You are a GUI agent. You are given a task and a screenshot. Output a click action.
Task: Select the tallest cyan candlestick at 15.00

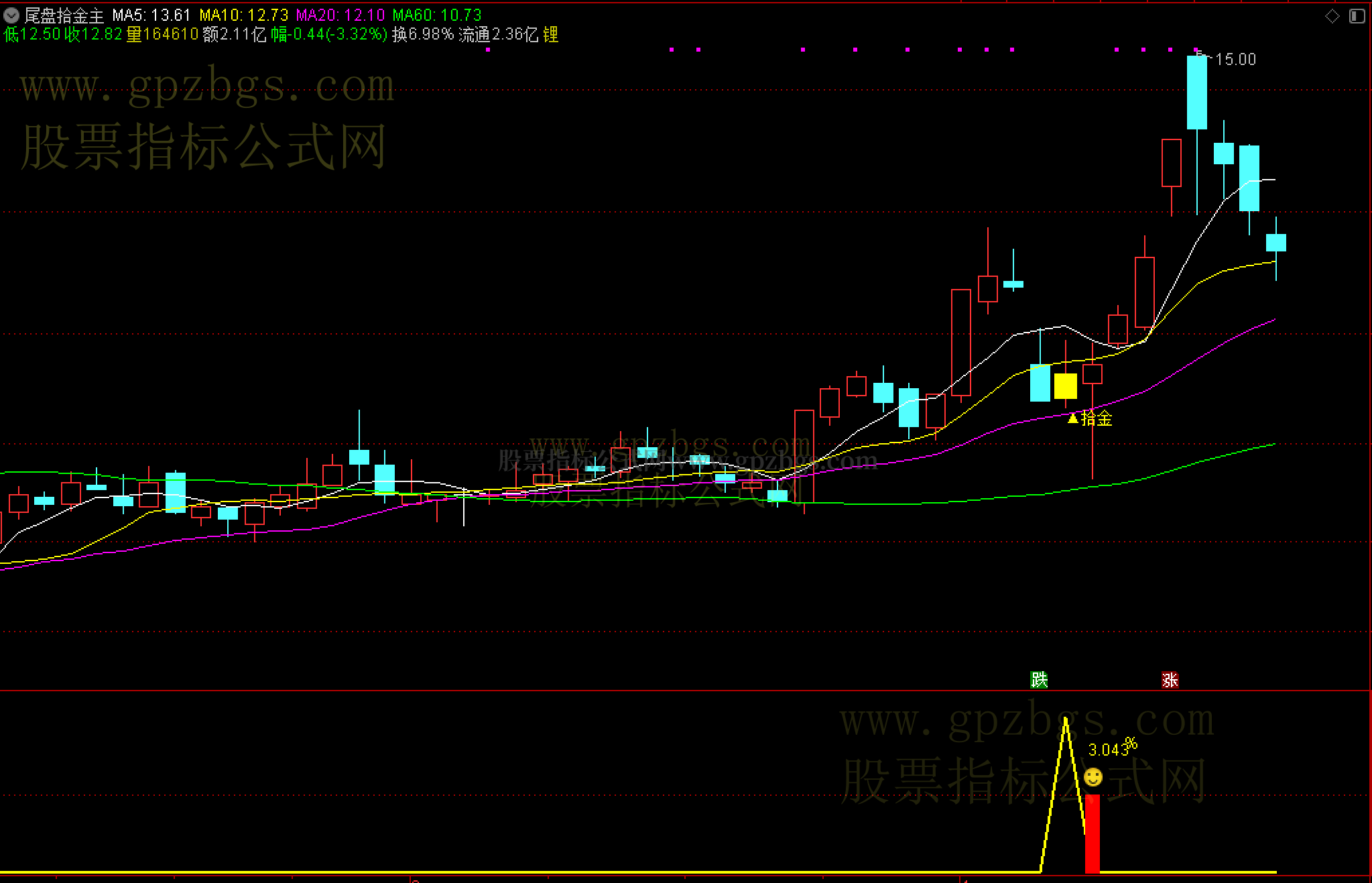point(1197,93)
